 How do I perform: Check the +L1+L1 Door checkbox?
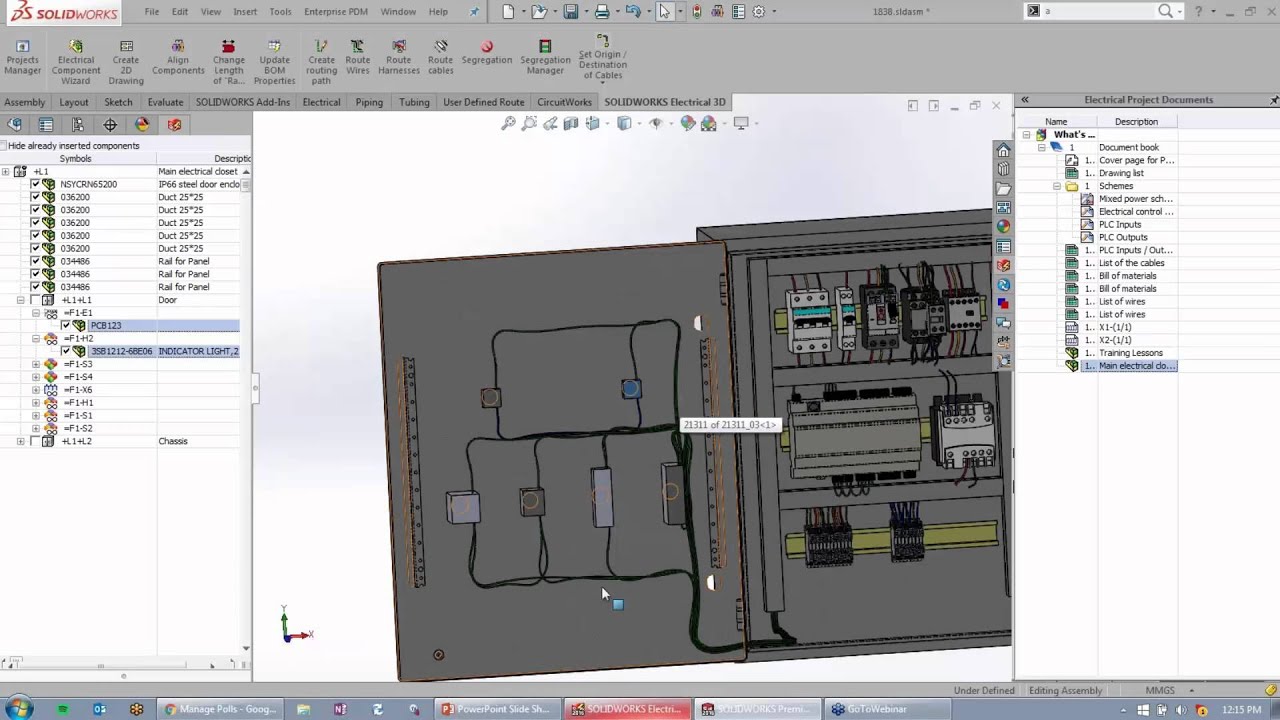click(x=35, y=300)
